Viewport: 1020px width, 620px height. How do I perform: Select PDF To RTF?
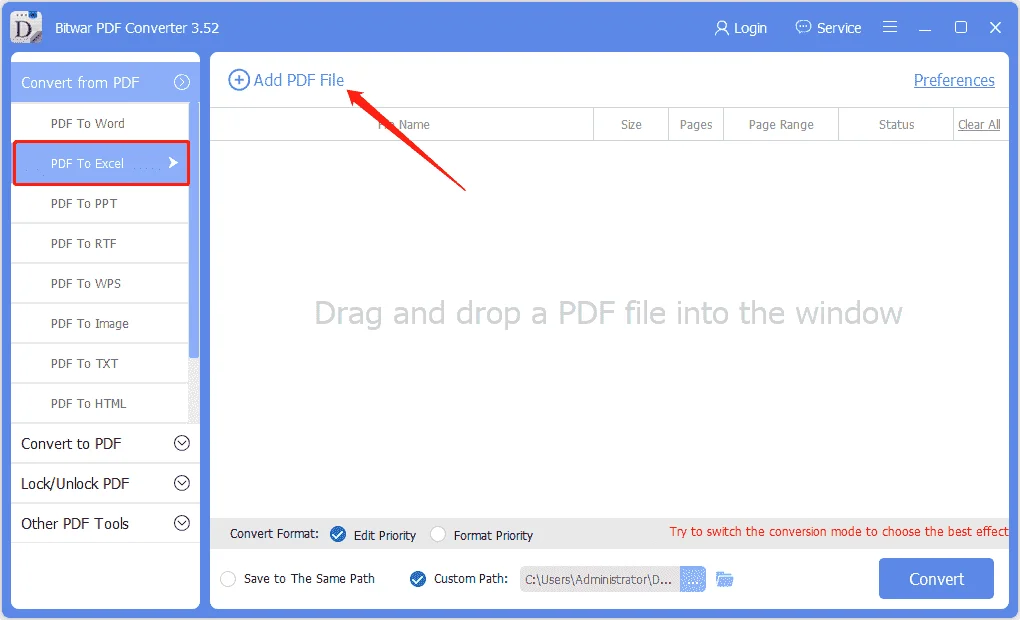100,243
